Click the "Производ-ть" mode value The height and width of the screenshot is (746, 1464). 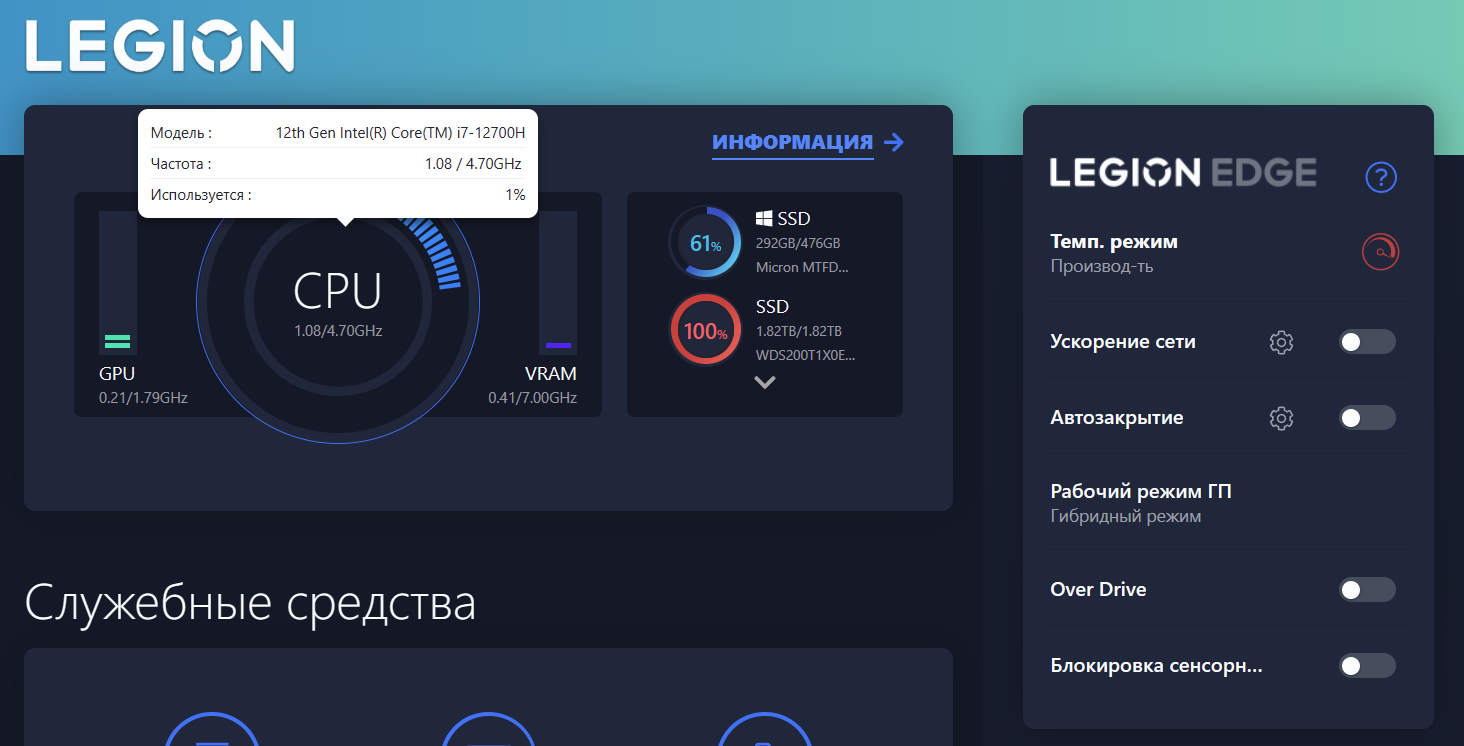[1102, 267]
